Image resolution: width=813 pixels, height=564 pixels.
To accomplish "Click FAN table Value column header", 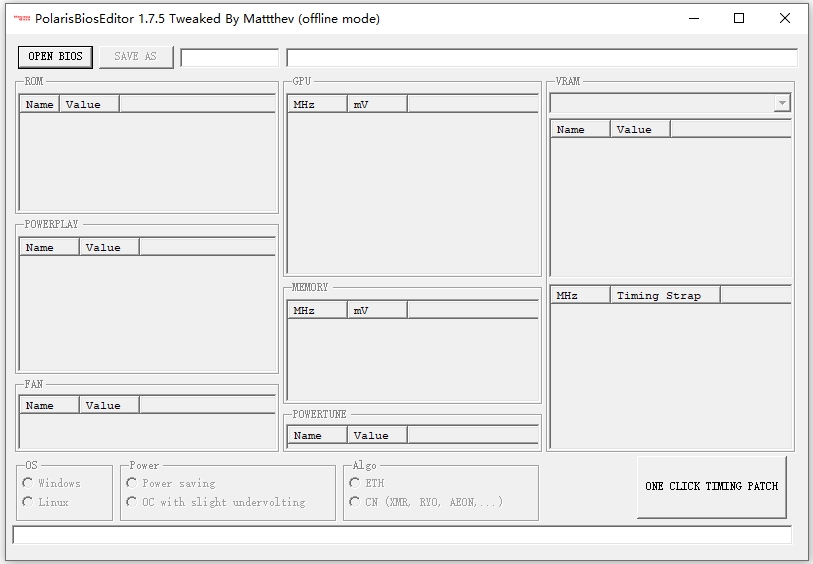I will point(109,405).
